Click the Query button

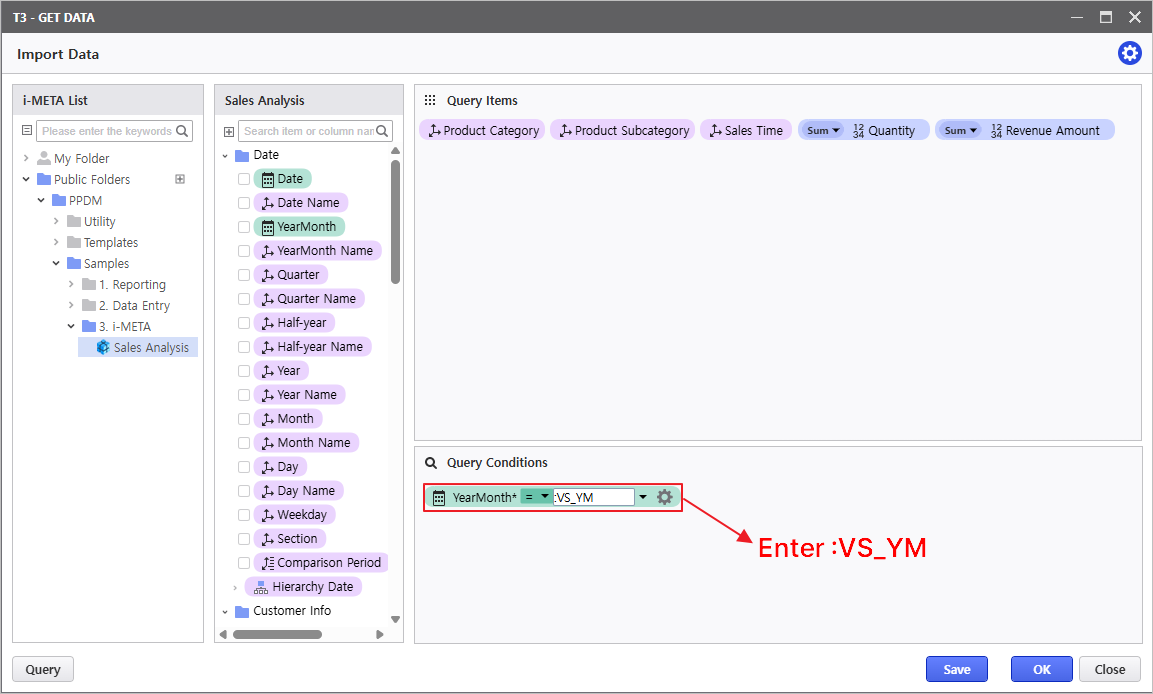(43, 670)
